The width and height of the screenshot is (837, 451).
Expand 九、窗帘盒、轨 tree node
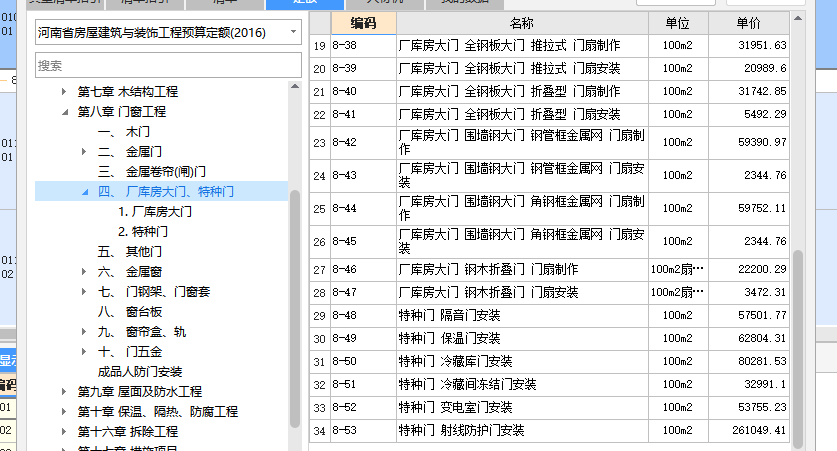coord(84,332)
